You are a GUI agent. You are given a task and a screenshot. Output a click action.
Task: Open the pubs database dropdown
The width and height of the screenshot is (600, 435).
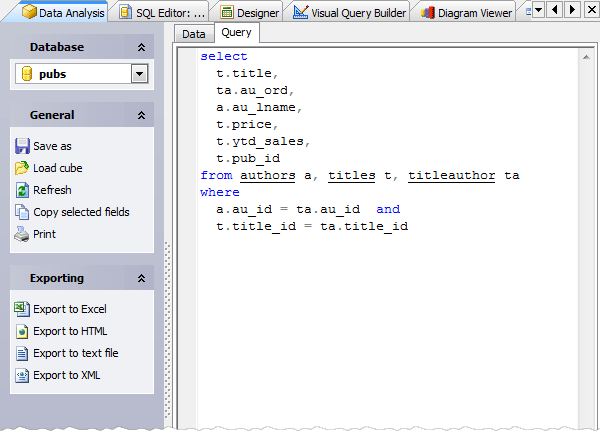(x=139, y=74)
